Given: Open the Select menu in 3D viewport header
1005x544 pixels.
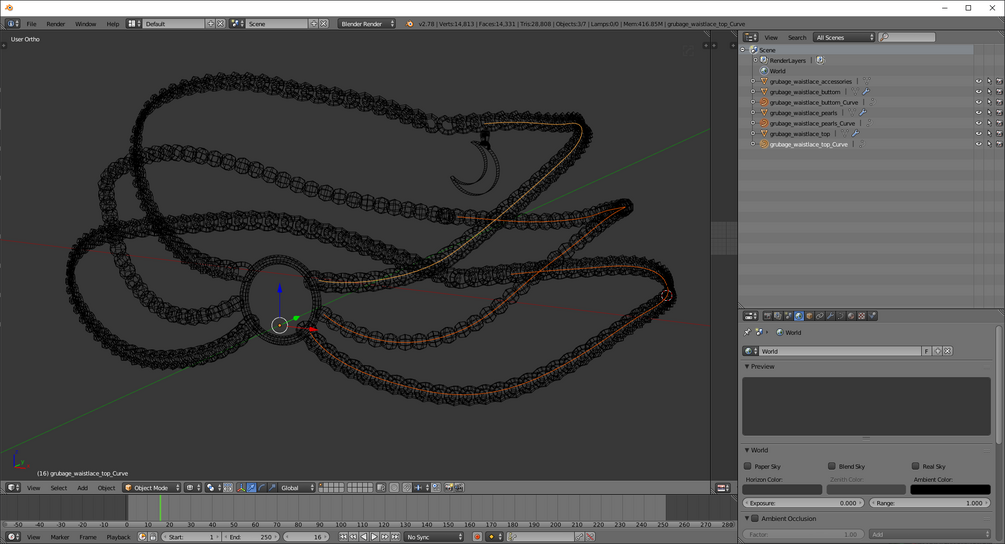Looking at the screenshot, I should 59,488.
